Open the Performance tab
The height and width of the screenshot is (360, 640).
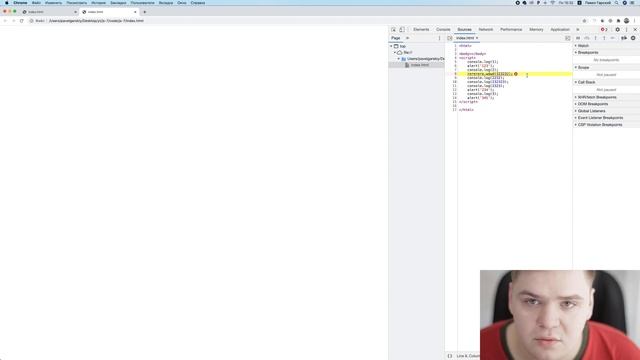[x=511, y=29]
